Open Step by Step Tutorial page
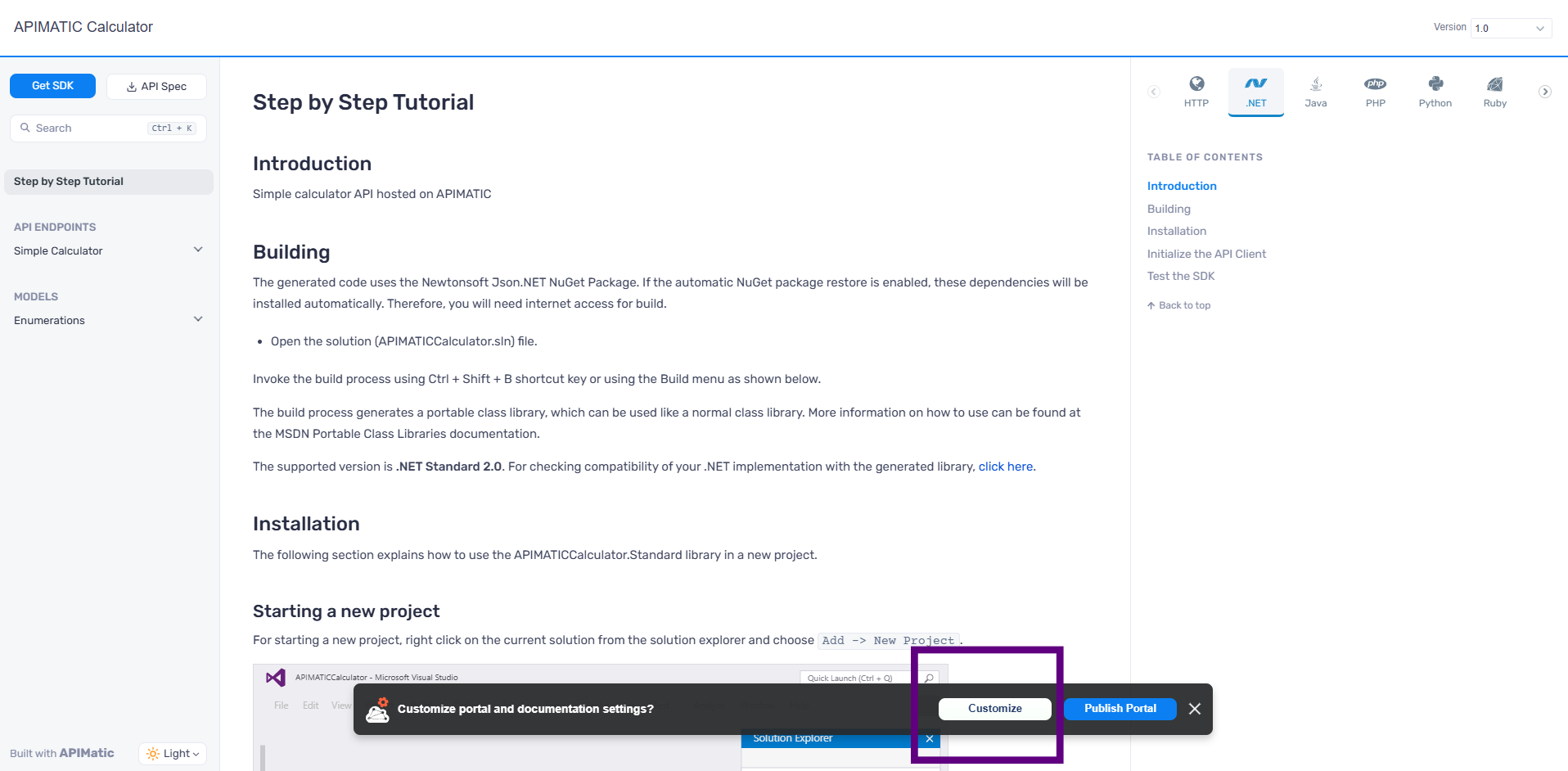 109,182
